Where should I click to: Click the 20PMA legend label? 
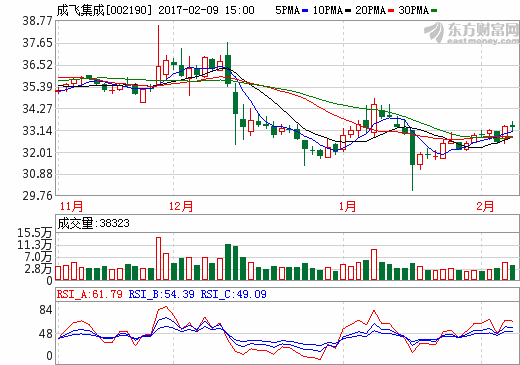pyautogui.click(x=371, y=10)
